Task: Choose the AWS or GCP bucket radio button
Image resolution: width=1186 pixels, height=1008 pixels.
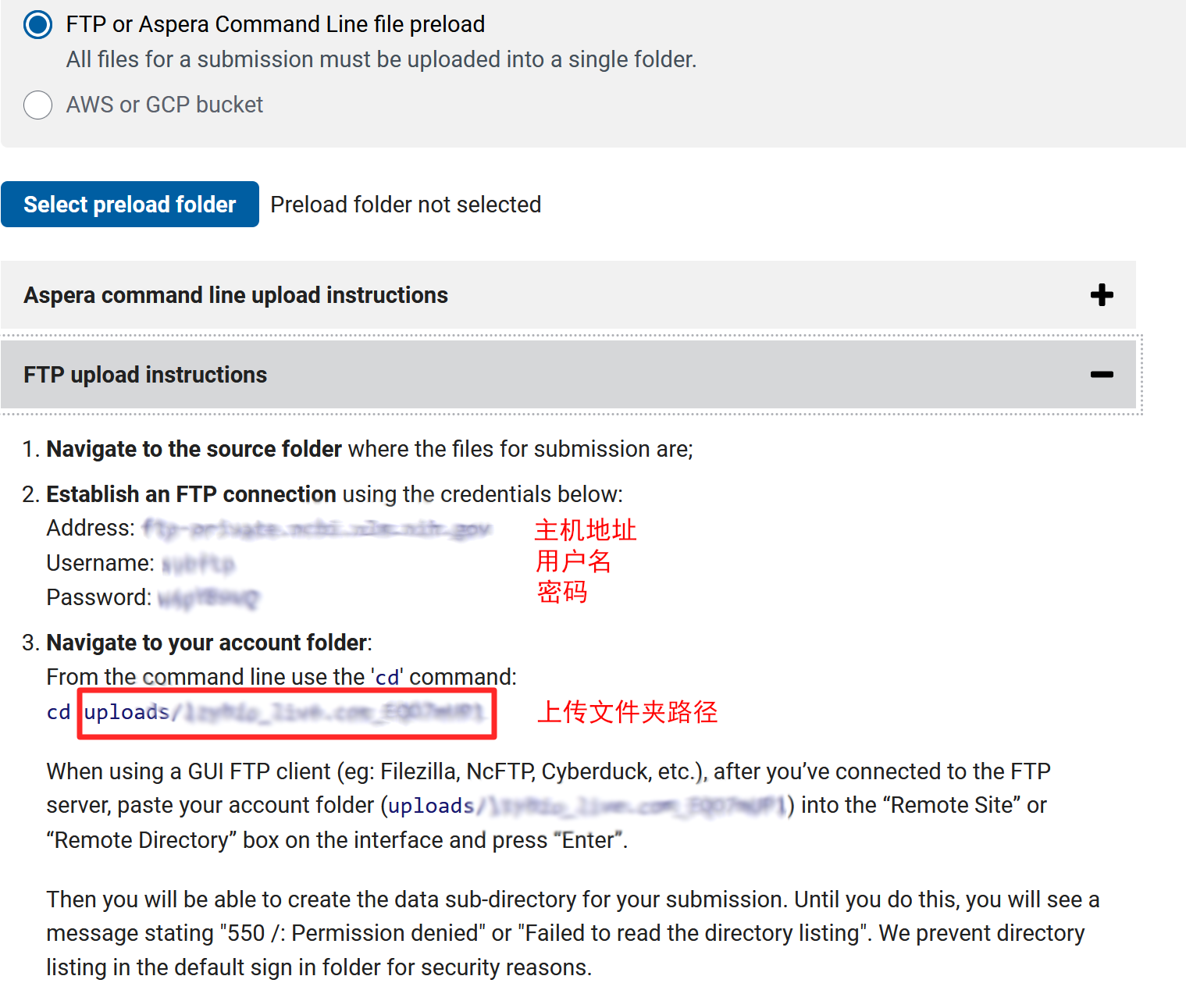Action: (x=38, y=105)
